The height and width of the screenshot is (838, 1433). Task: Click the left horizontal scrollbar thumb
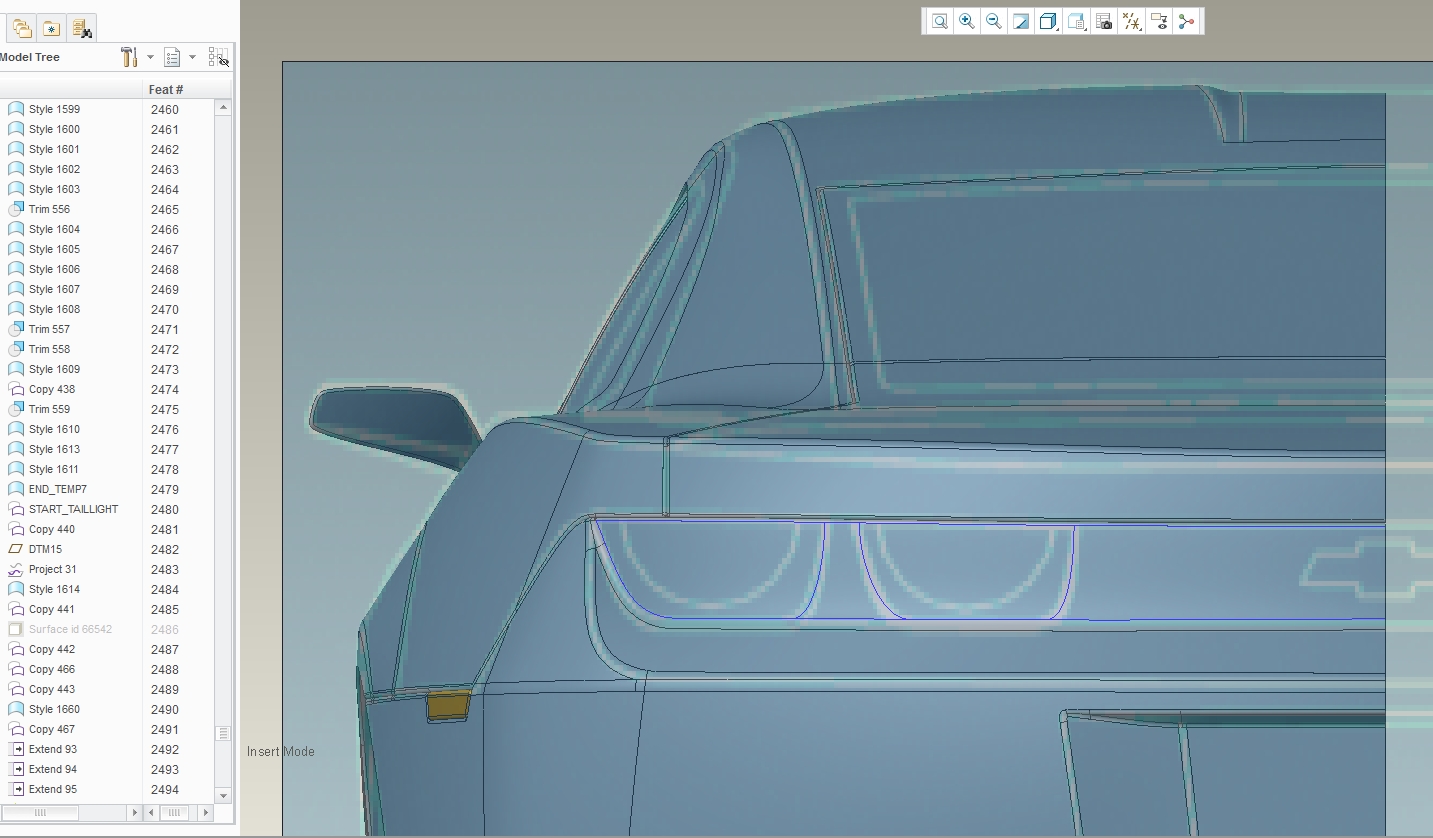(40, 813)
